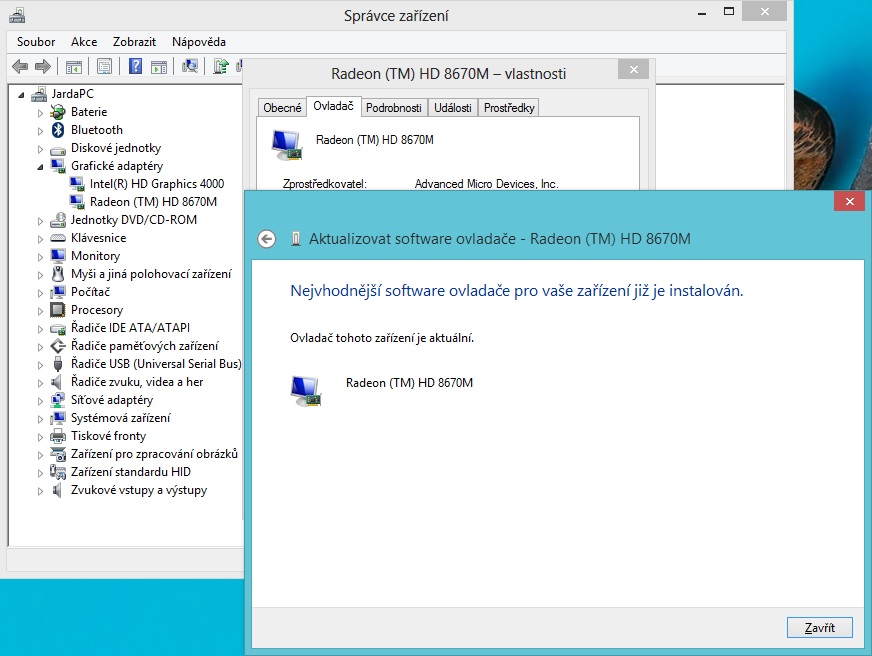Screen dimensions: 872x656
Task: Click the Myši a jiná polohovací zařízení mouse icon
Action: pos(57,274)
